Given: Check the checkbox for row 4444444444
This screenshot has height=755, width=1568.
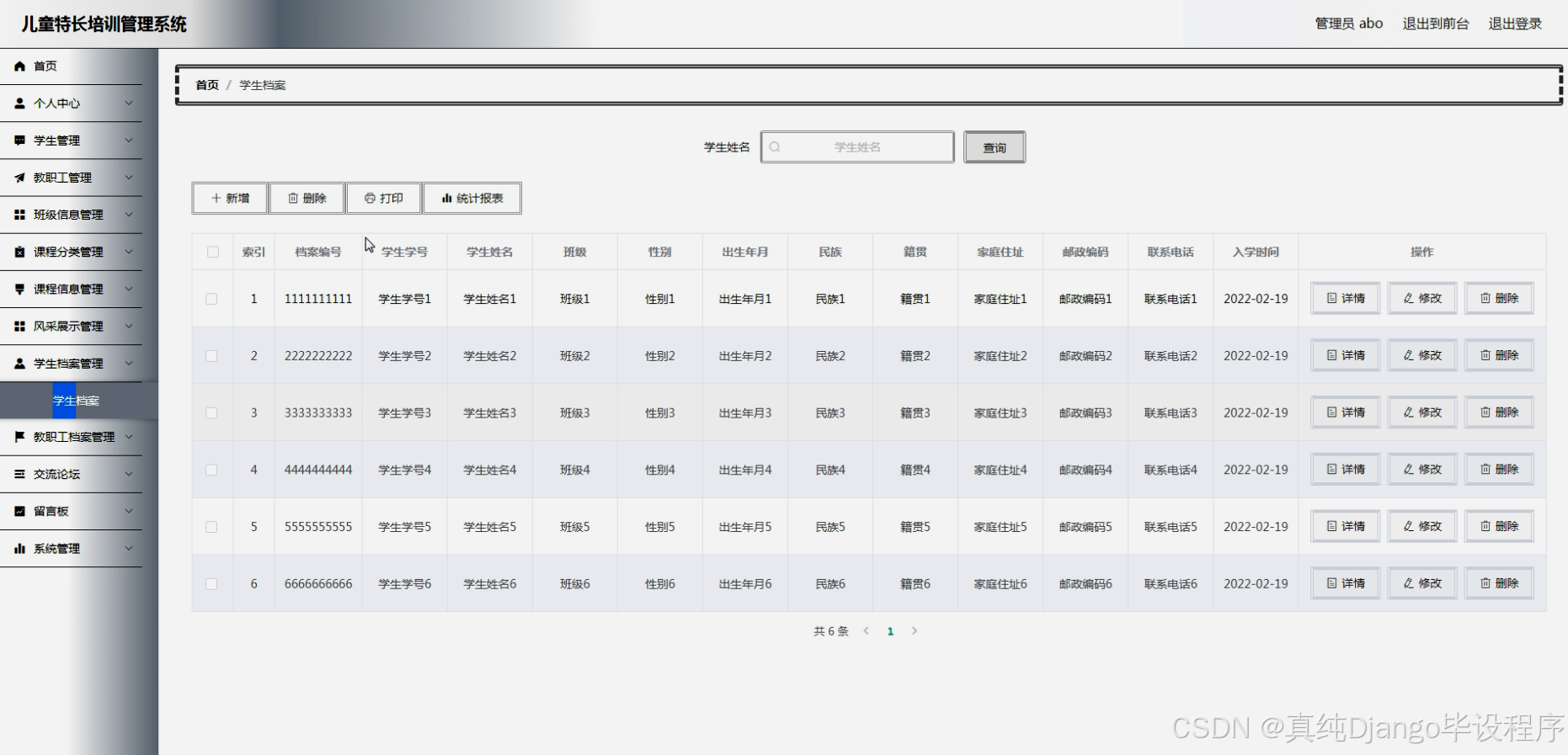Looking at the screenshot, I should (x=211, y=470).
